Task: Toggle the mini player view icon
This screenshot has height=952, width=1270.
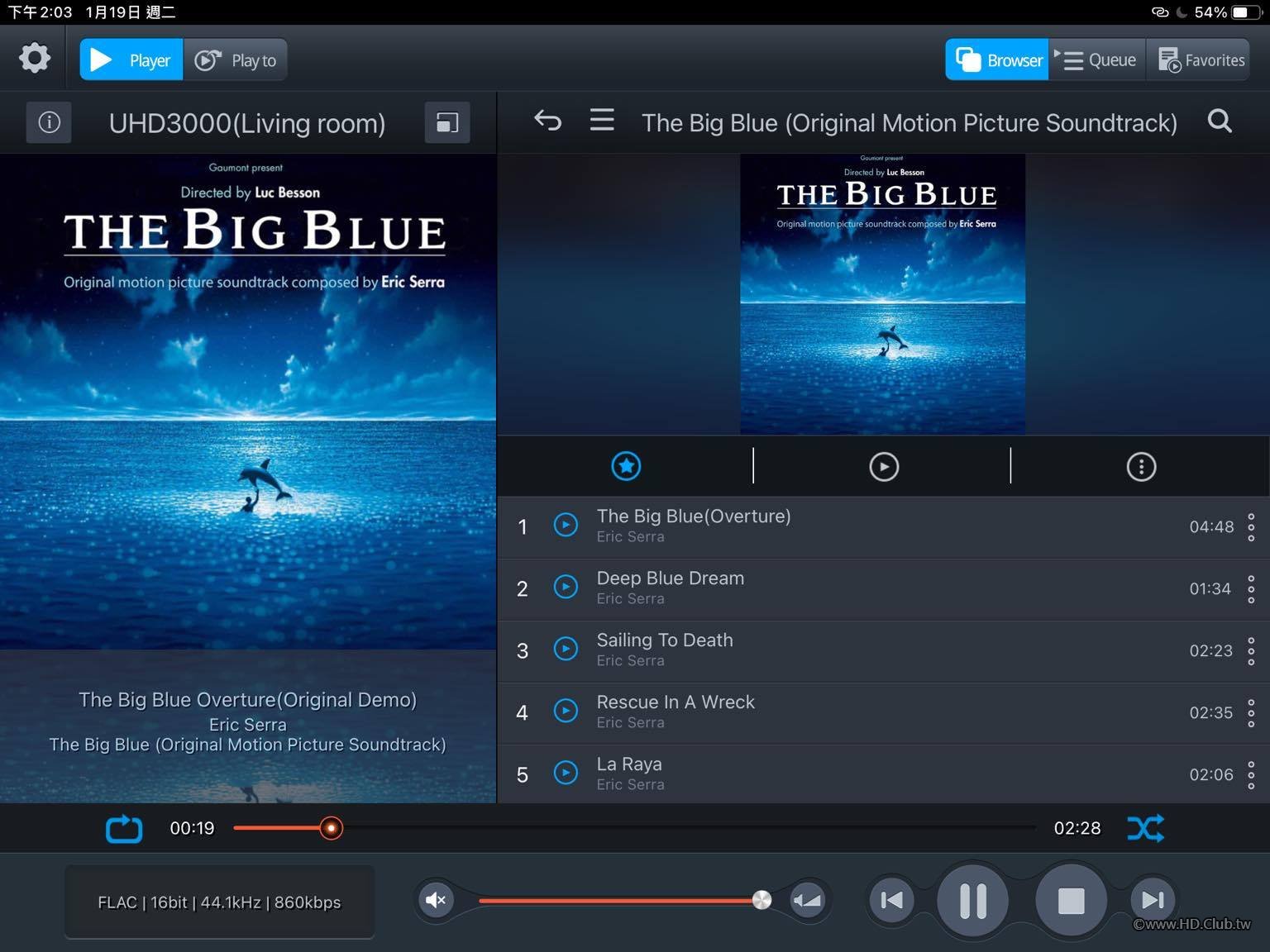Action: tap(447, 122)
